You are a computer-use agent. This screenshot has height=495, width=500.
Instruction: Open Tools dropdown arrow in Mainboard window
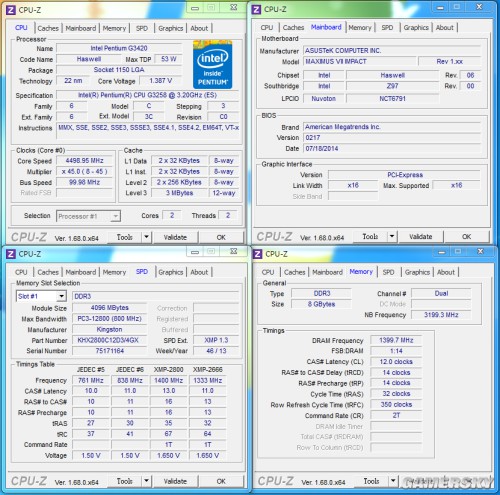point(392,237)
